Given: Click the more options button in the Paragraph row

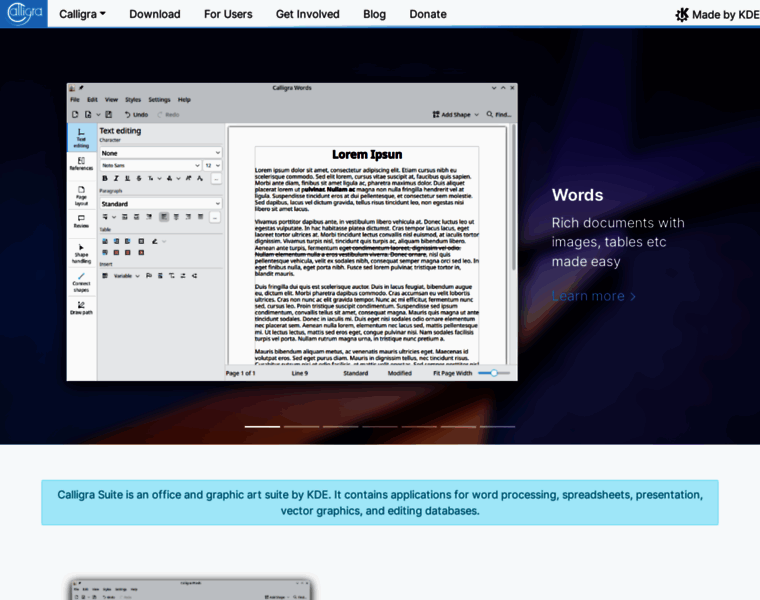Looking at the screenshot, I should click(x=216, y=217).
